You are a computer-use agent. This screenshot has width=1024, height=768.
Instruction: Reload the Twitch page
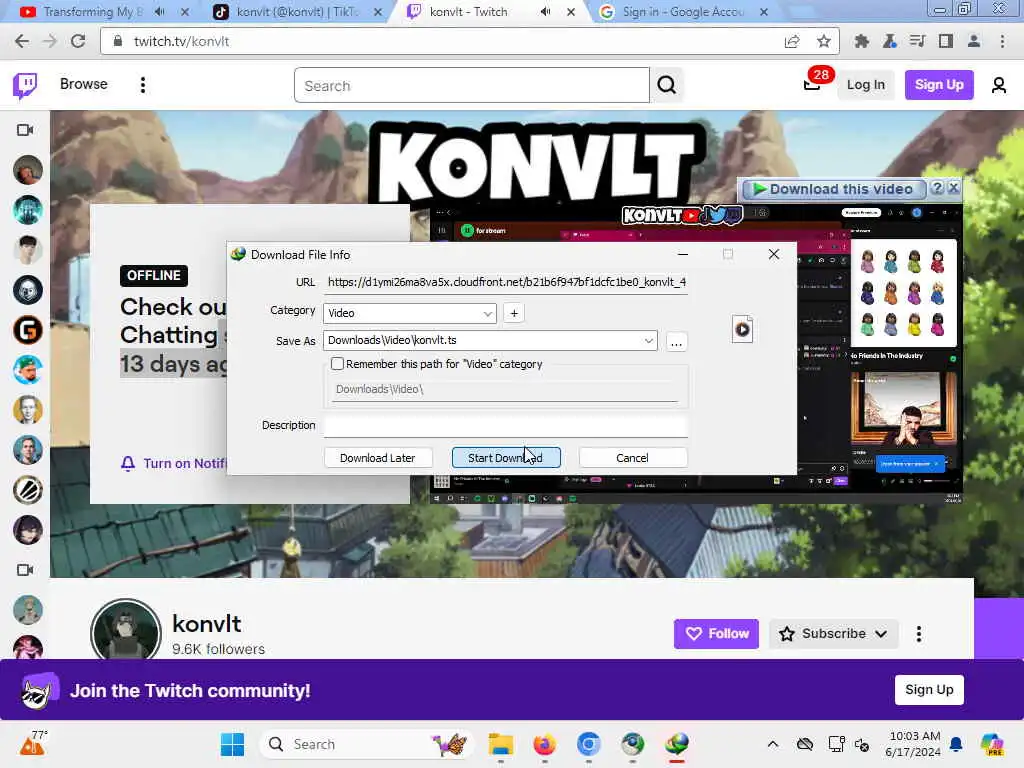click(x=78, y=41)
